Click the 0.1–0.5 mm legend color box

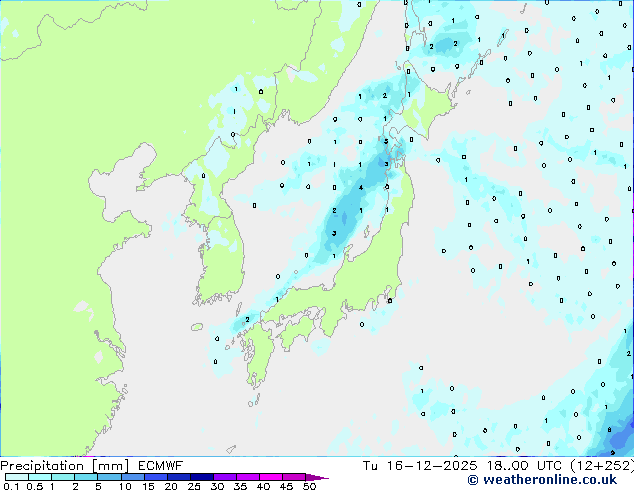(17, 477)
